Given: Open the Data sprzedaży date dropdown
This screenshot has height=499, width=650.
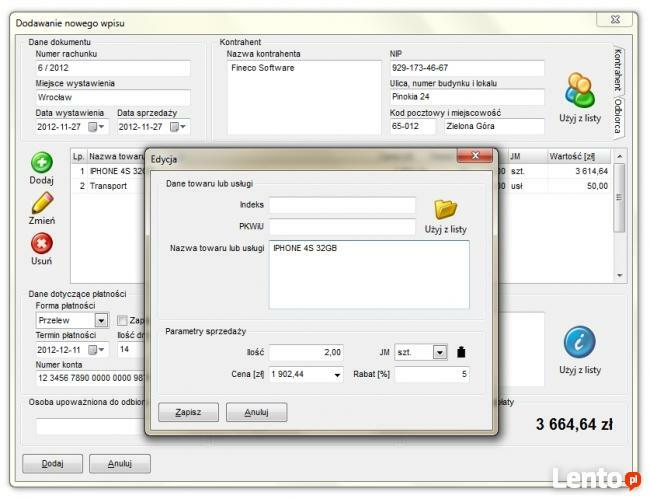Looking at the screenshot, I should tap(178, 127).
